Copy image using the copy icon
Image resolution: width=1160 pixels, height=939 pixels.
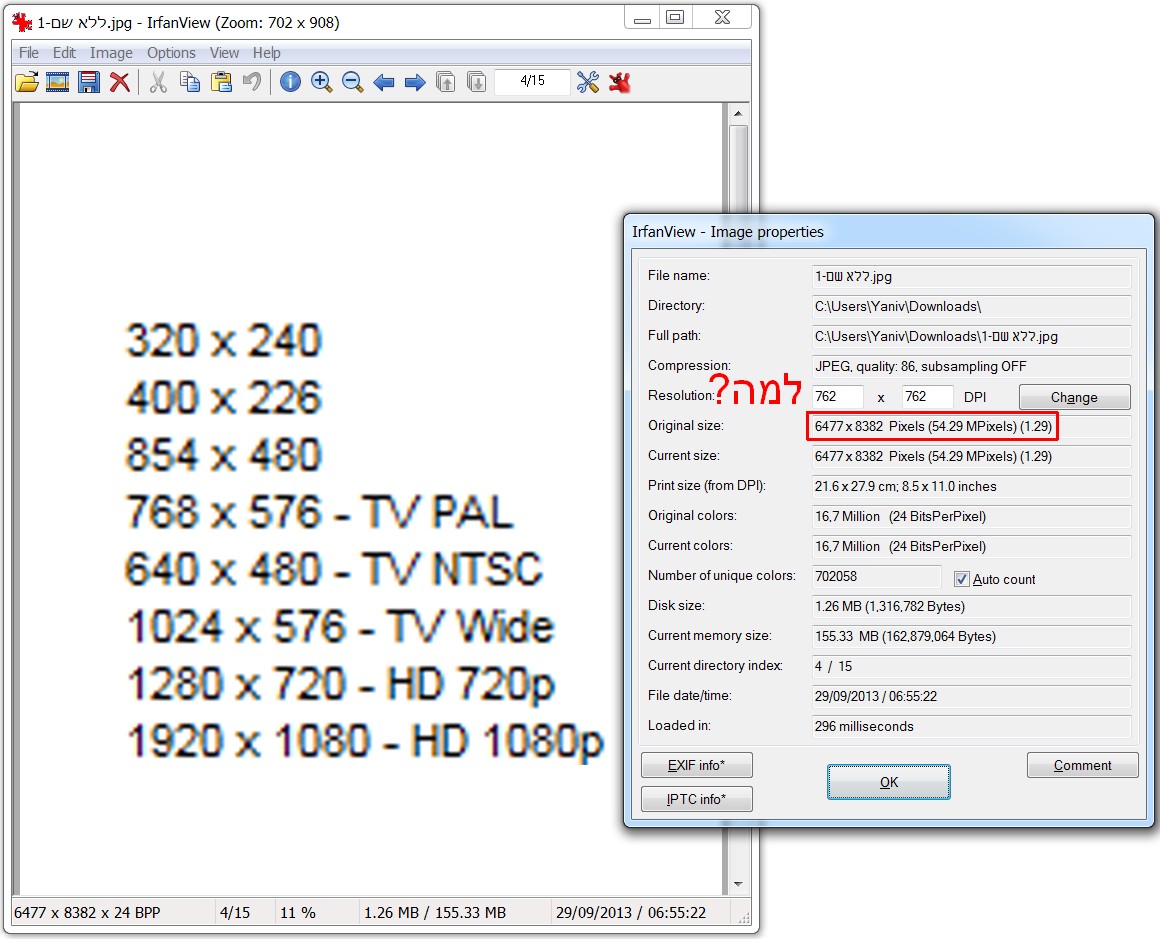(x=190, y=82)
